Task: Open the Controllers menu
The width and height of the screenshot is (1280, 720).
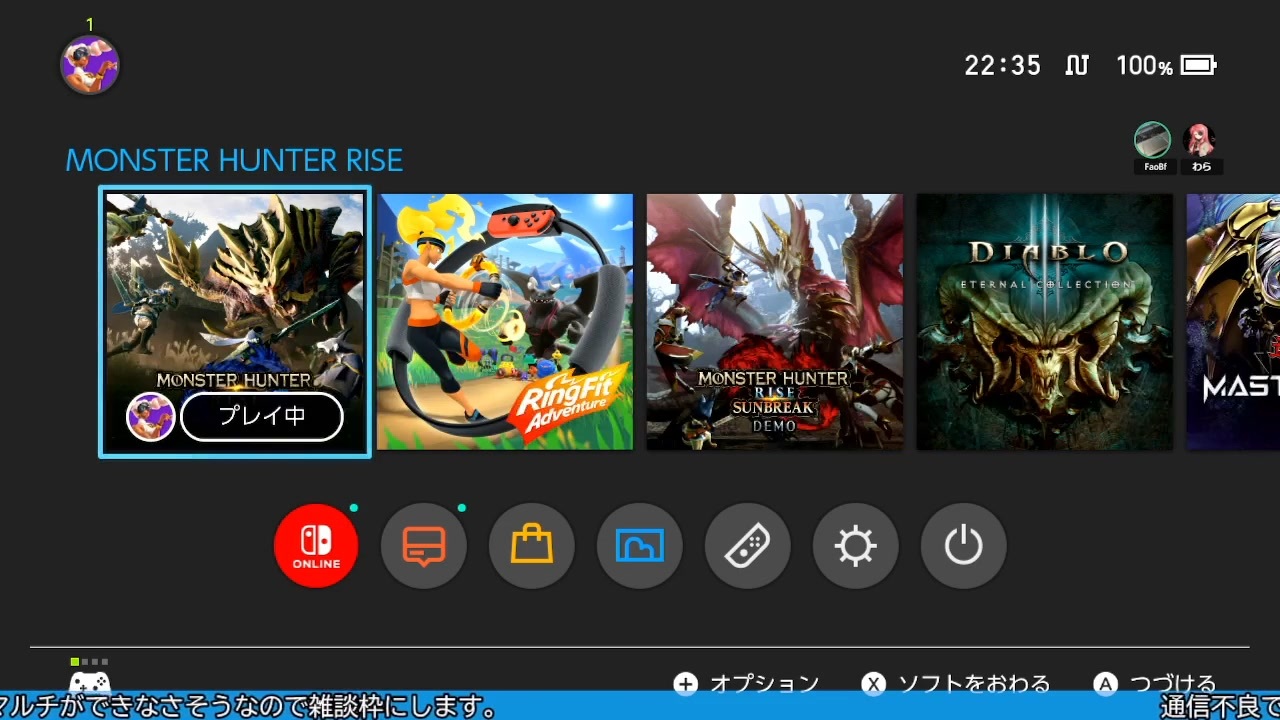Action: click(x=748, y=546)
